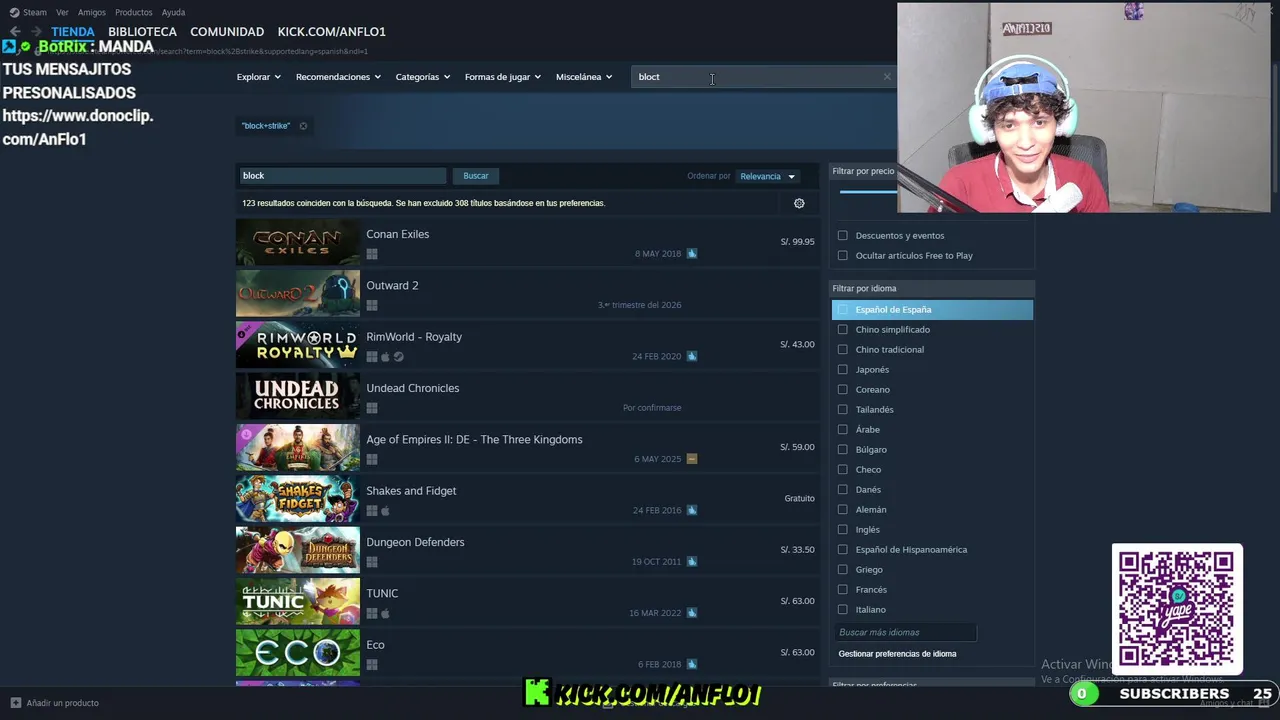
Task: Click the review icon next to 24 FEB 2020
Action: pyautogui.click(x=692, y=356)
